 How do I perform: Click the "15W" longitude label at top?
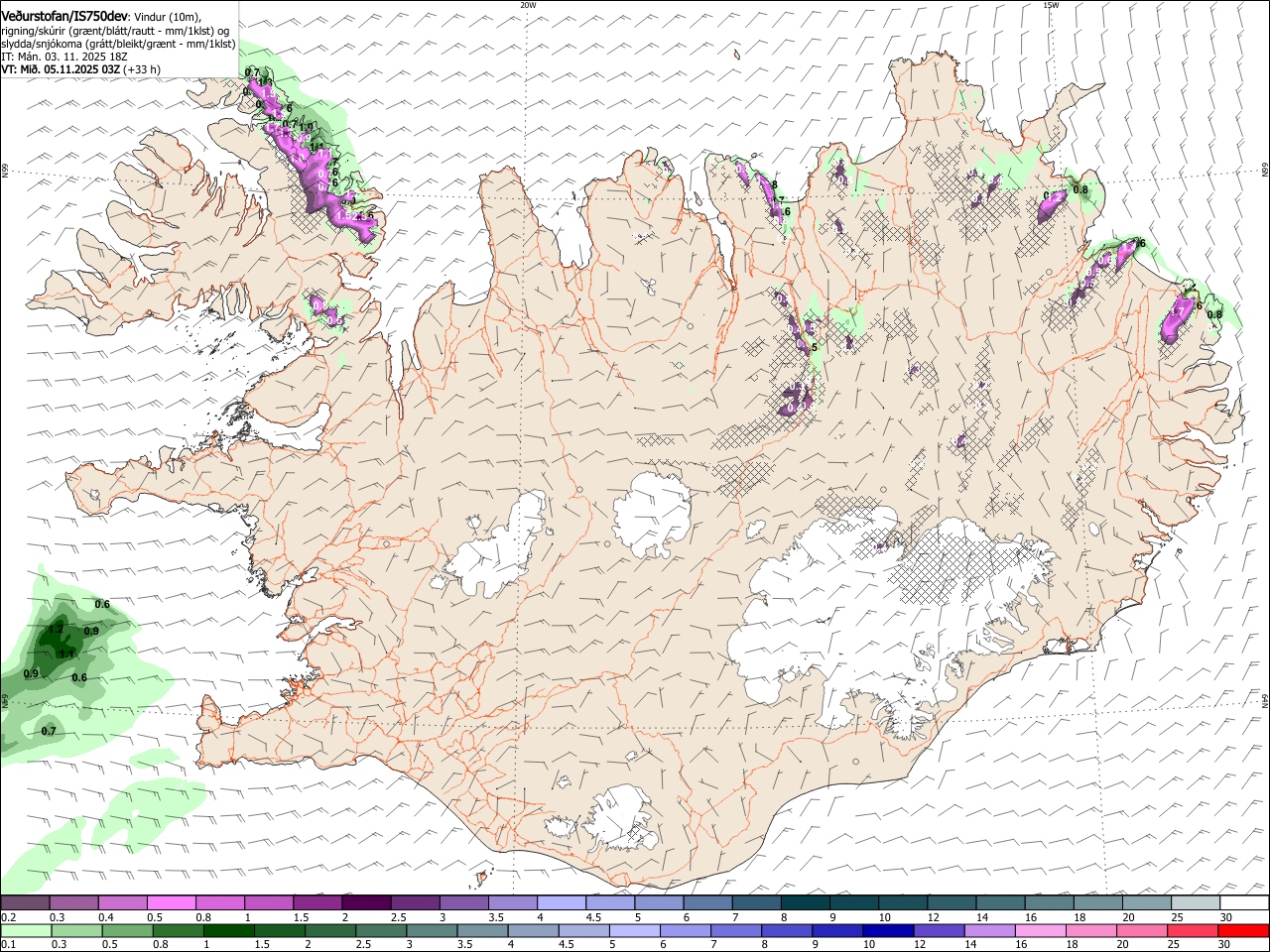1051,5
